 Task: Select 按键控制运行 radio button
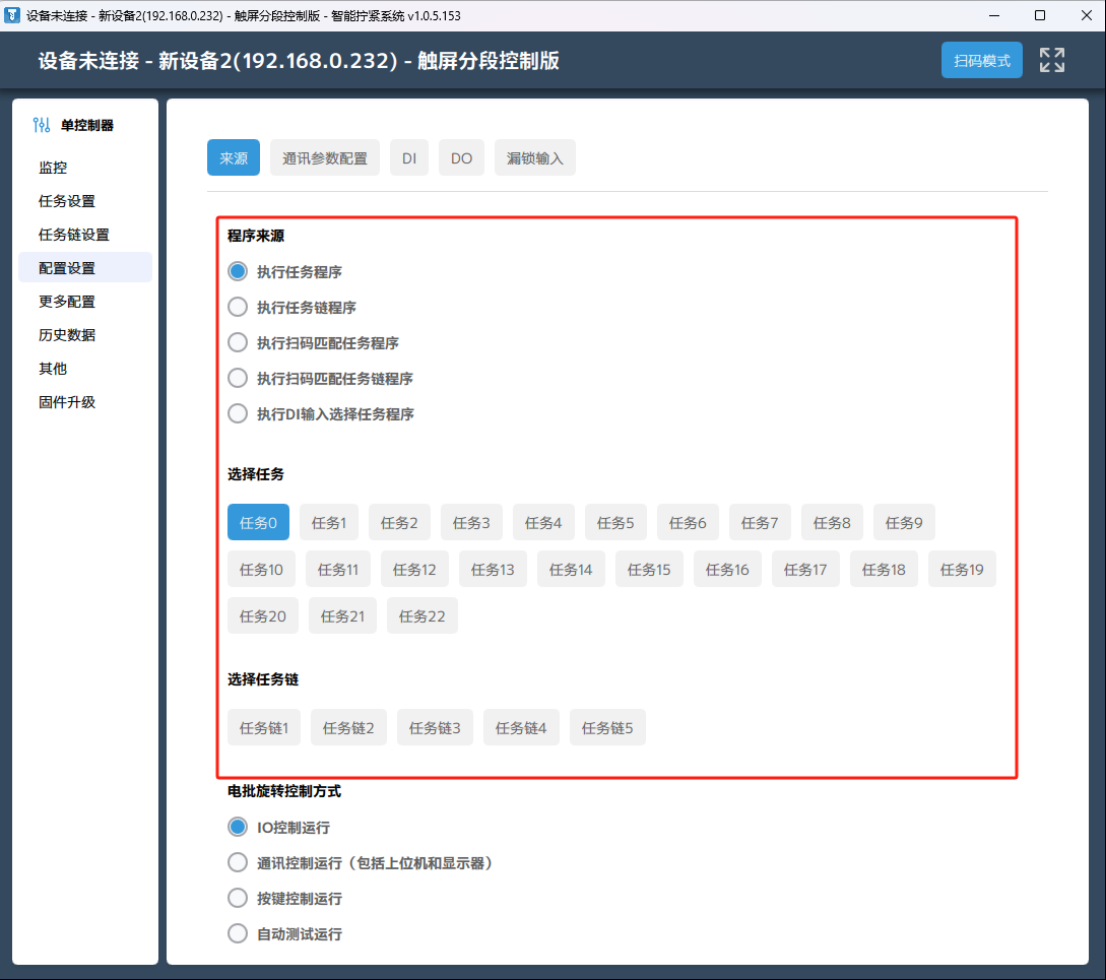(238, 898)
